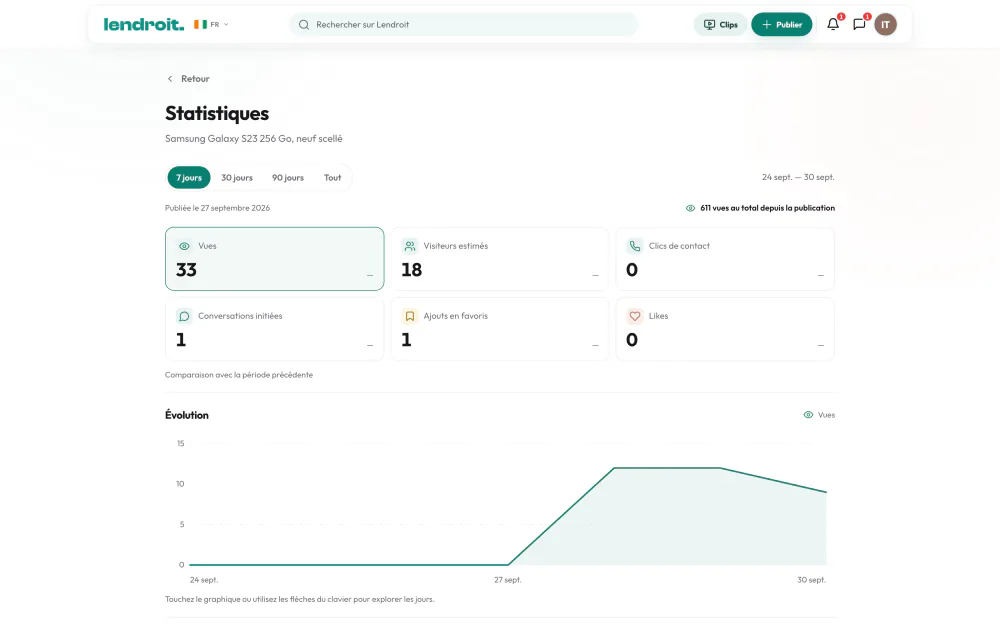Click the eye icon in Vues card
1000x625 pixels.
(184, 246)
